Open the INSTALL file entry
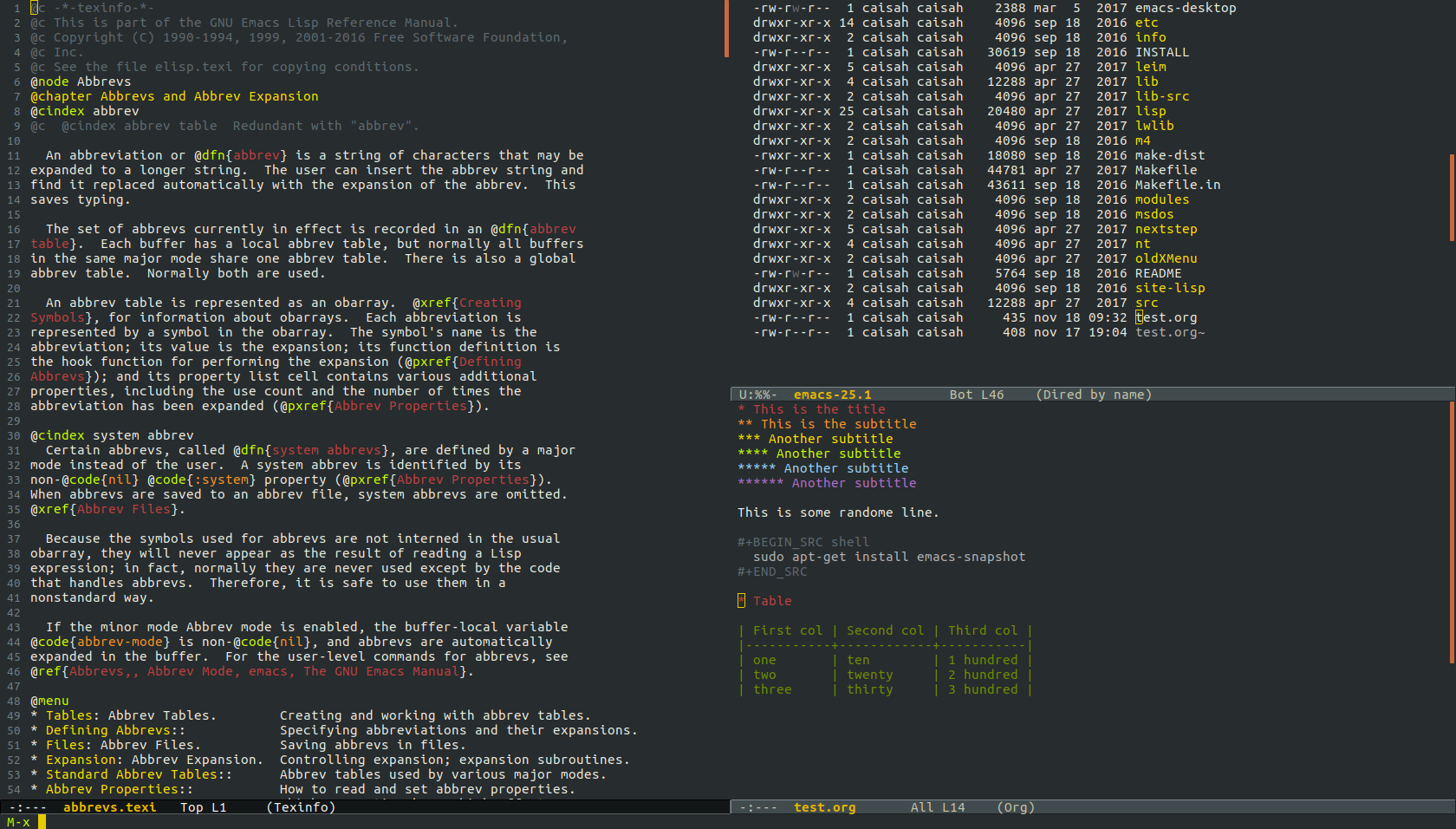The width and height of the screenshot is (1456, 829). [1162, 52]
